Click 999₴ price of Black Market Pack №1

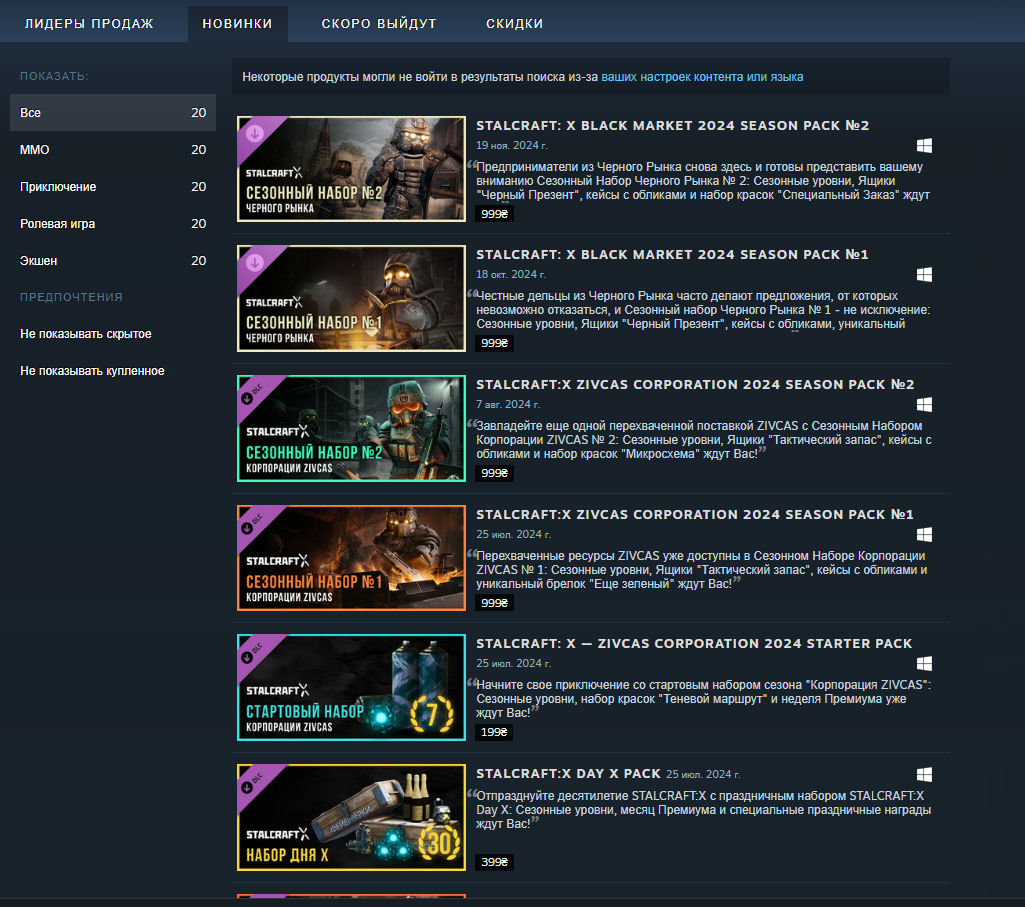(x=494, y=343)
